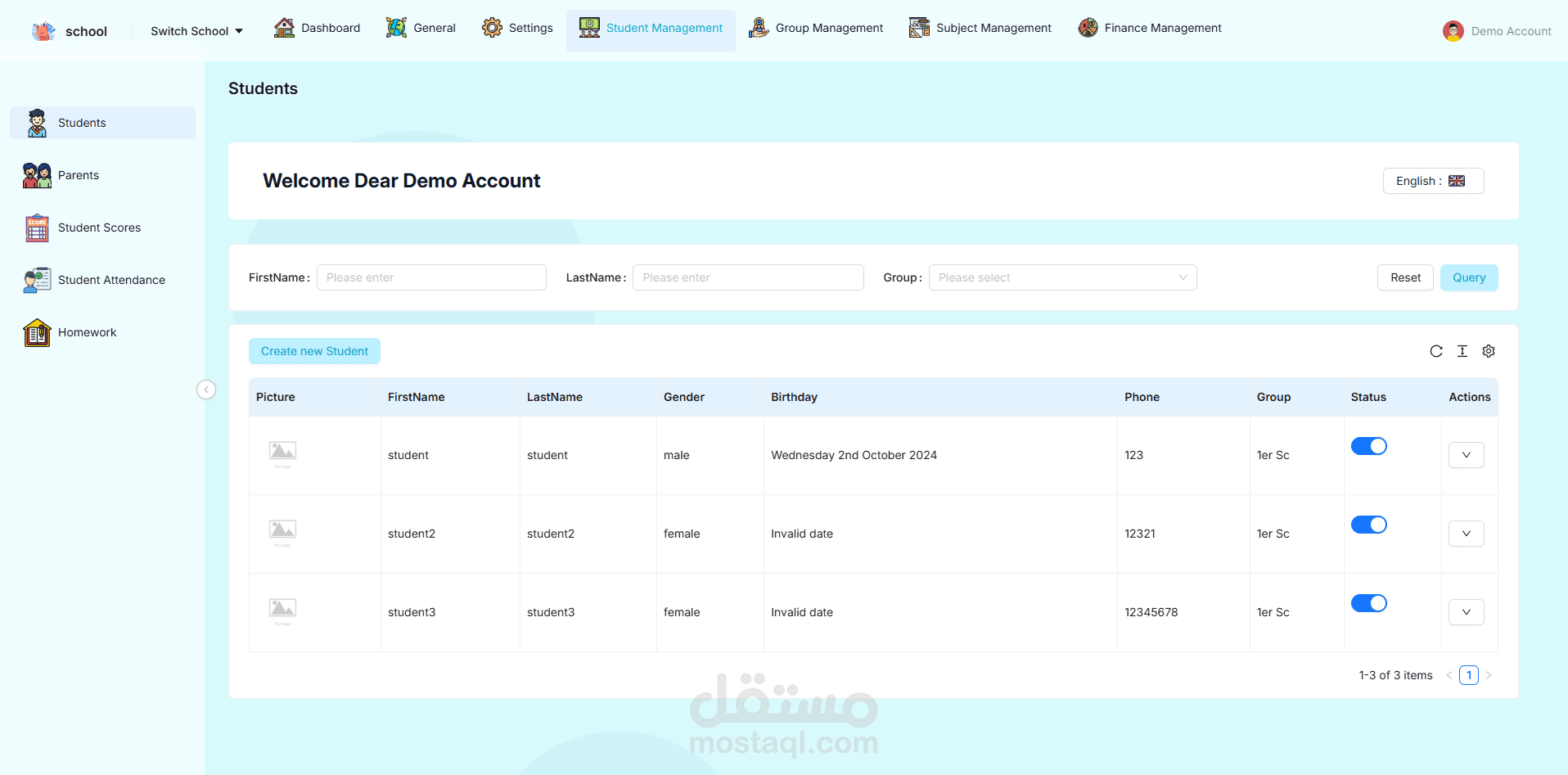
Task: Click the Student Attendance sidebar icon
Action: click(37, 280)
